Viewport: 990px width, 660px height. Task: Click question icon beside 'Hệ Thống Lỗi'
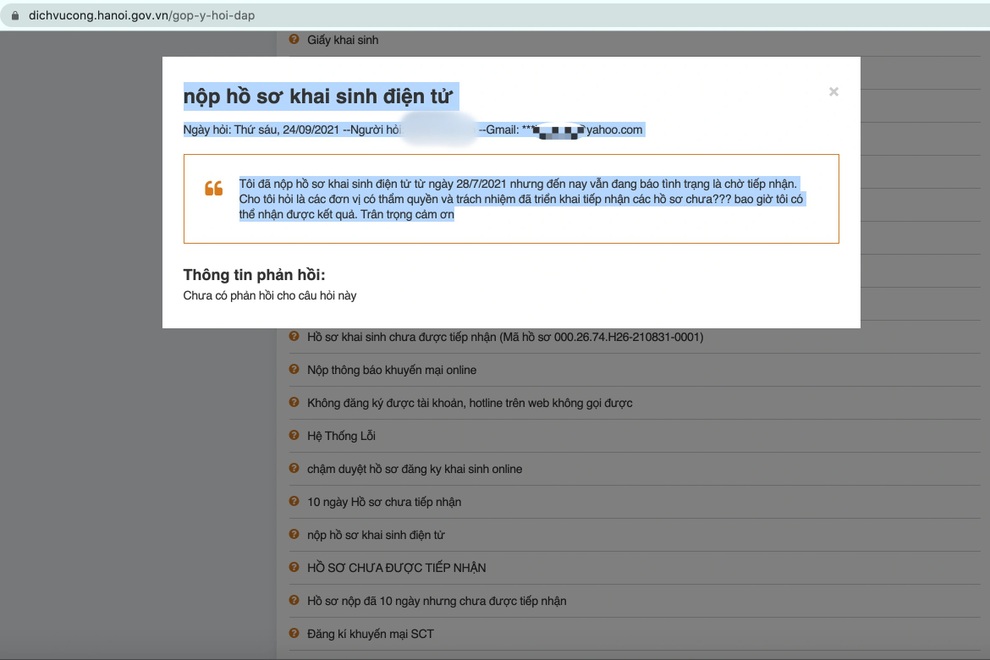pos(294,435)
